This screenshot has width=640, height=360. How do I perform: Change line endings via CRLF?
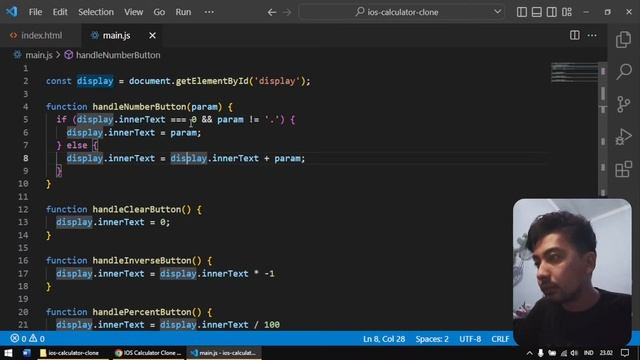(500, 339)
